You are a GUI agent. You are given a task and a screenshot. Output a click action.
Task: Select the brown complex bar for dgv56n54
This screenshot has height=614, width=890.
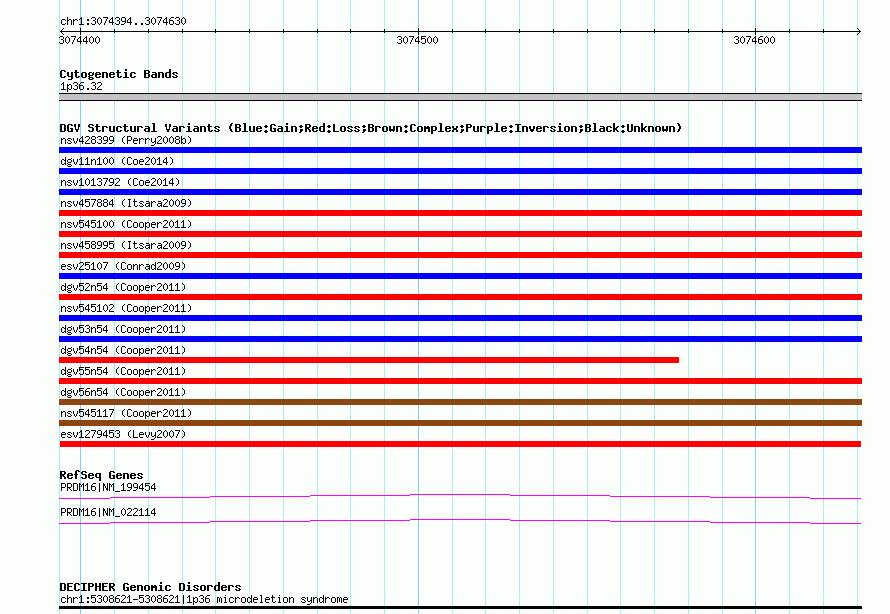click(x=460, y=402)
